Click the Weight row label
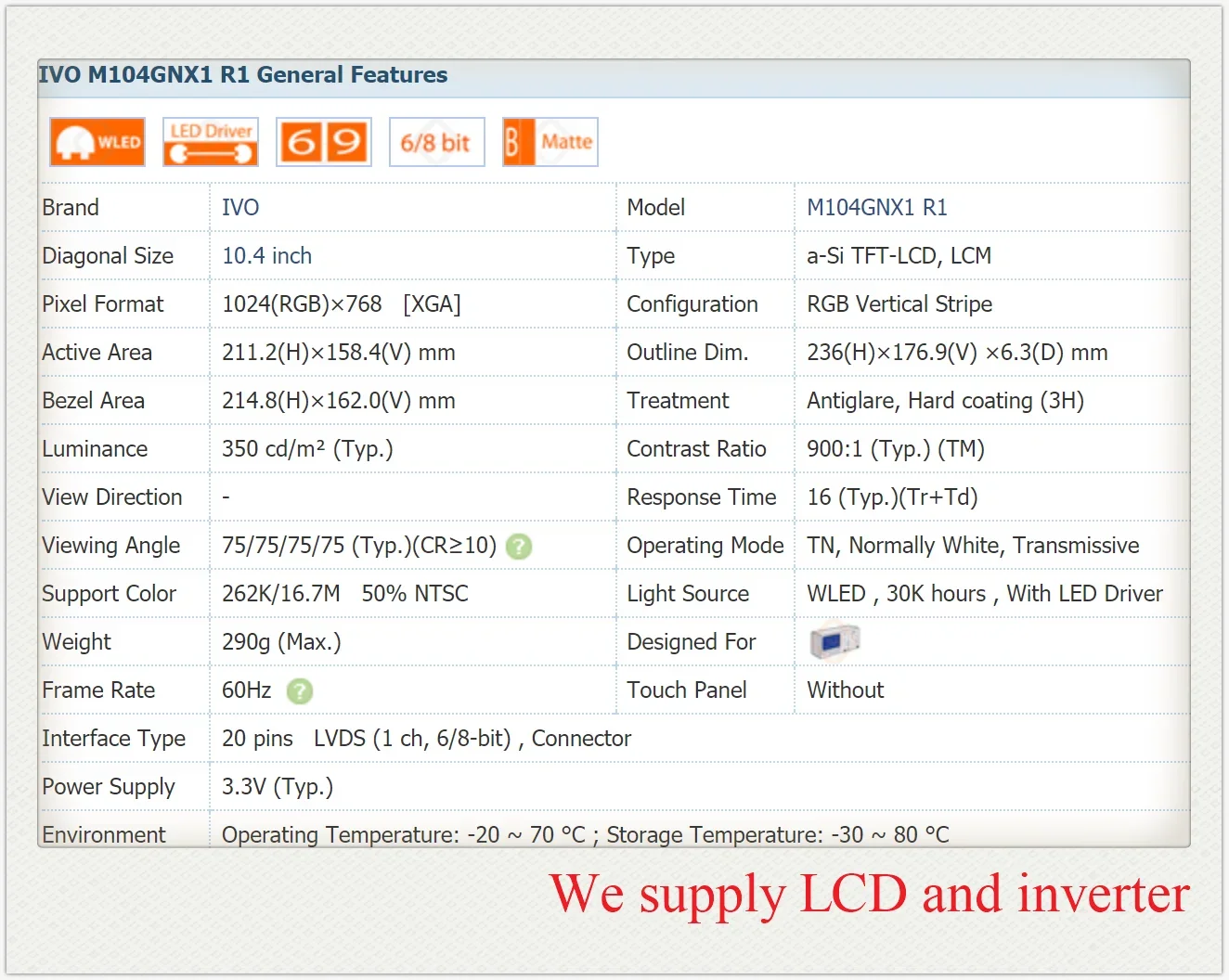Screen dimensions: 1229x980 pyautogui.click(x=77, y=642)
